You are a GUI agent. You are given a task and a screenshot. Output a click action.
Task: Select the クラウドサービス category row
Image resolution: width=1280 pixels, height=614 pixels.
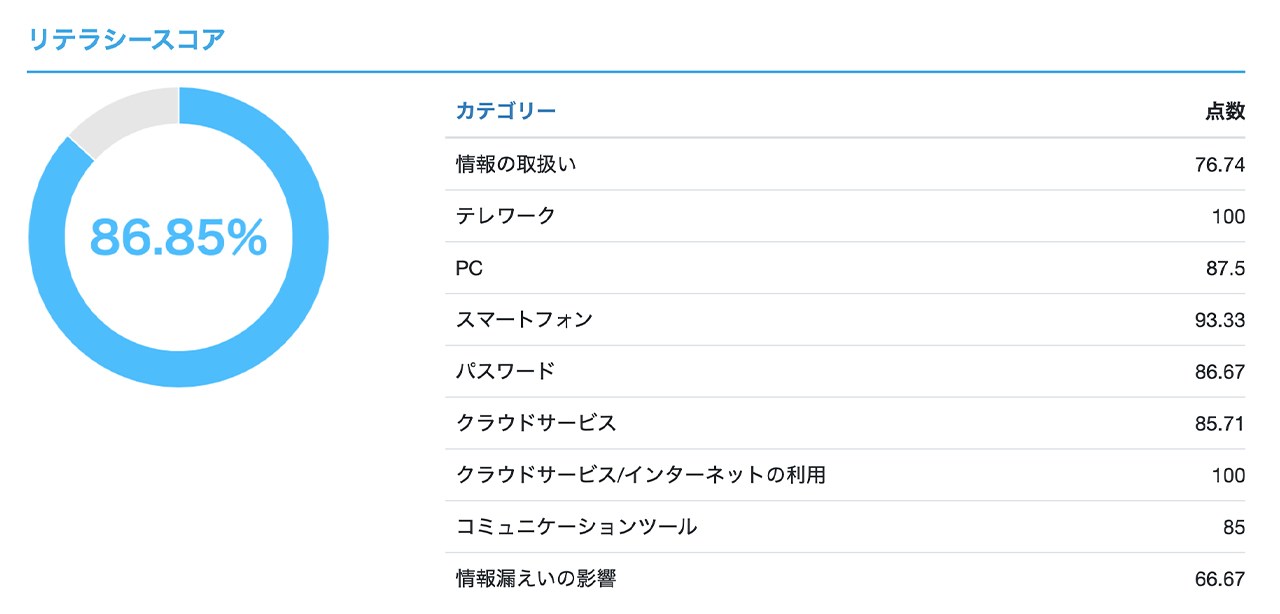[x=846, y=424]
